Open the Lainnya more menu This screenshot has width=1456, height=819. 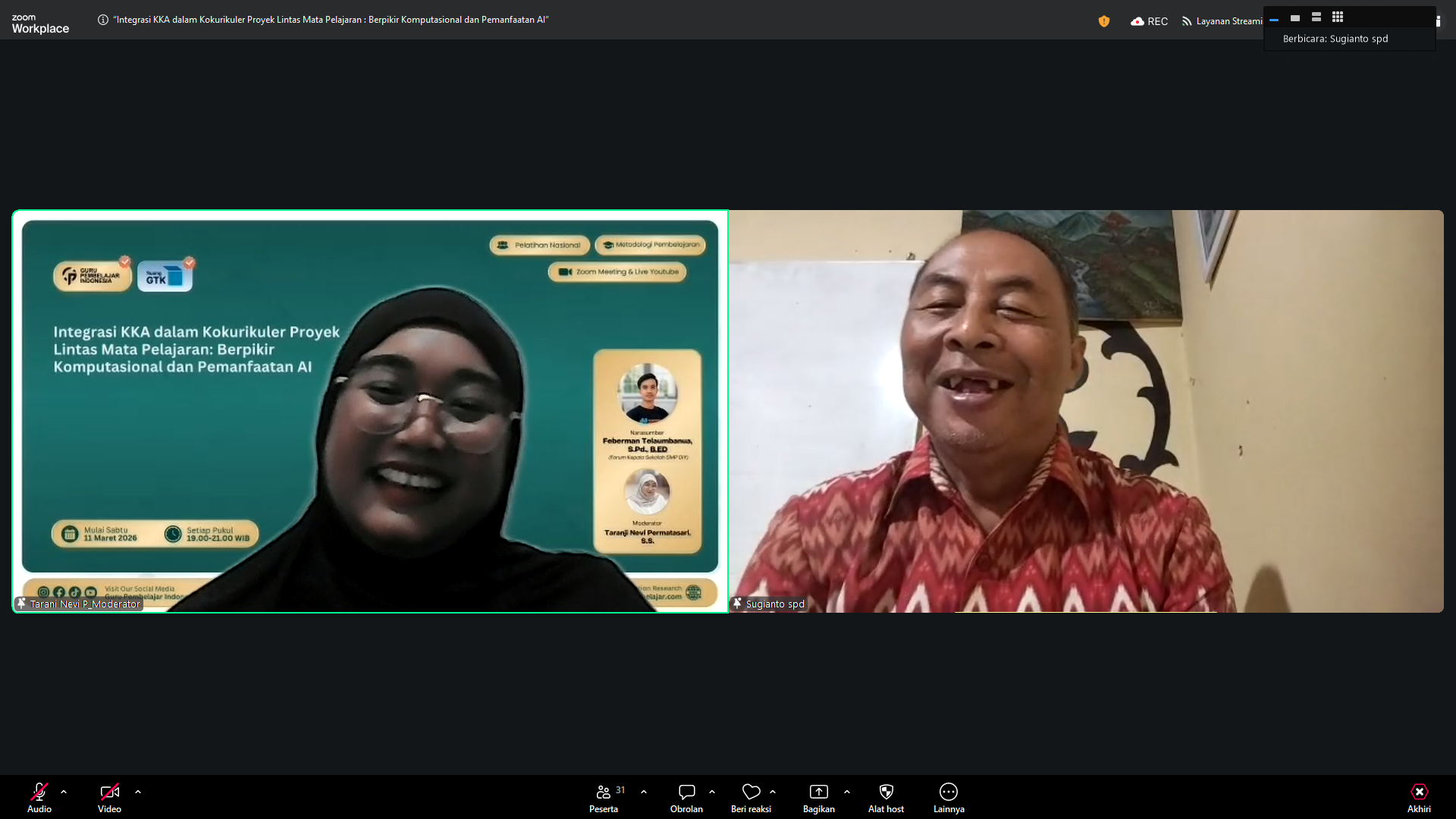click(x=949, y=797)
